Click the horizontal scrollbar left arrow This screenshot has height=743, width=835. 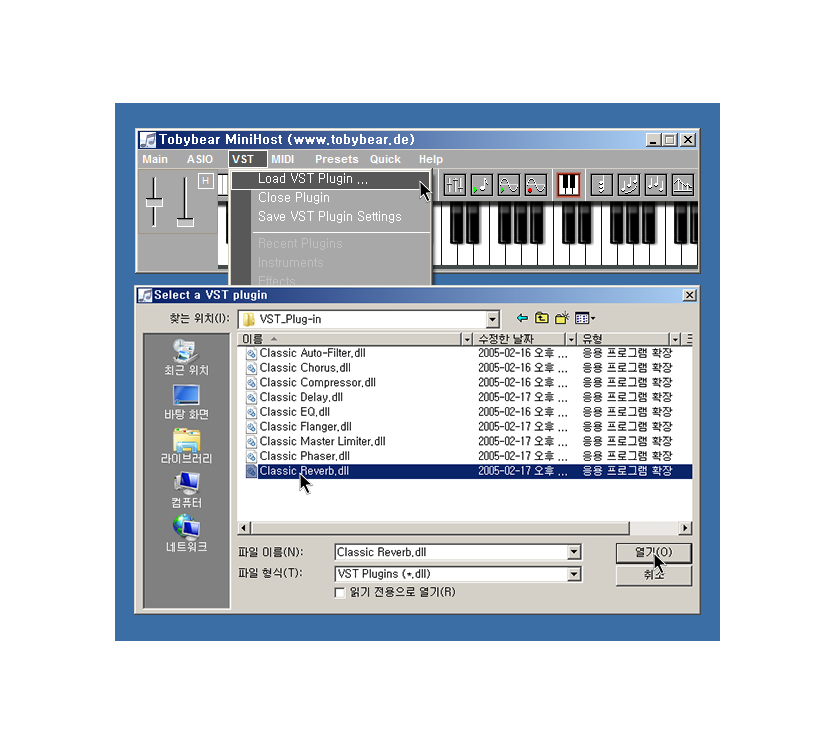tap(244, 528)
